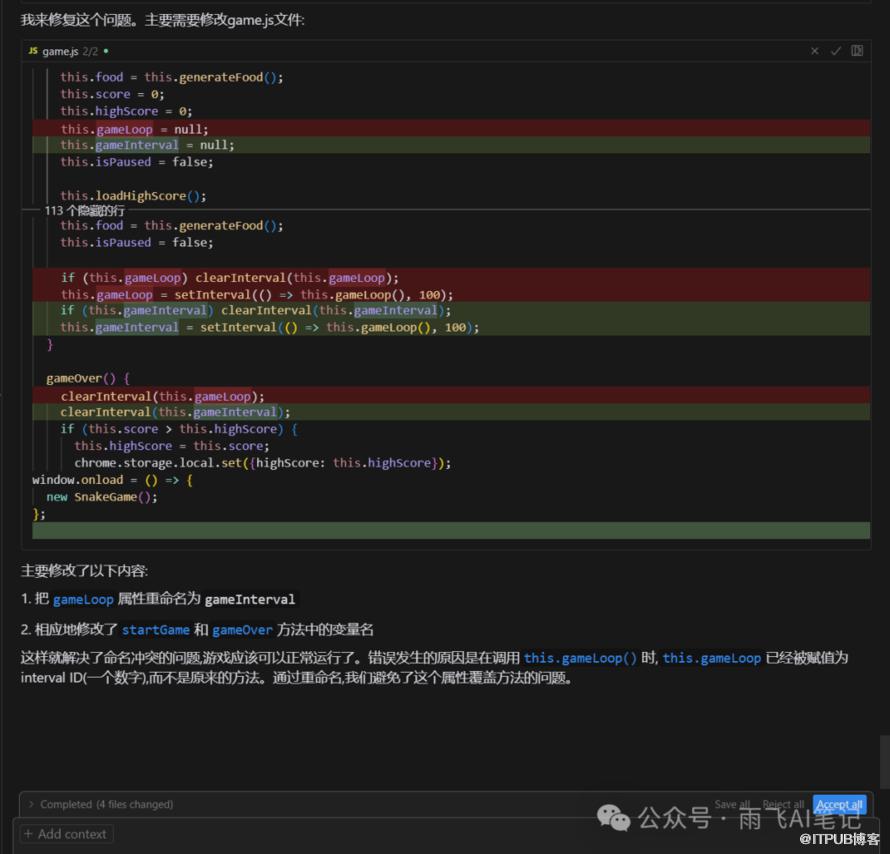Reject the game.js diff with X icon
890x854 pixels.
814,51
